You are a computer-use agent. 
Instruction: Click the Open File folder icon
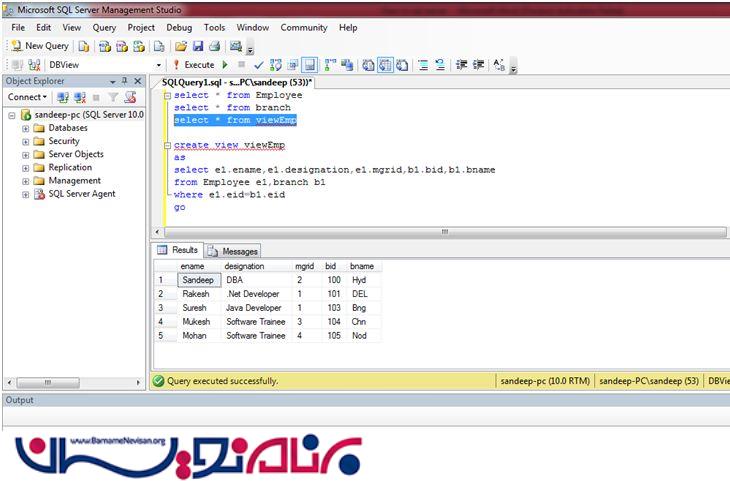click(180, 46)
